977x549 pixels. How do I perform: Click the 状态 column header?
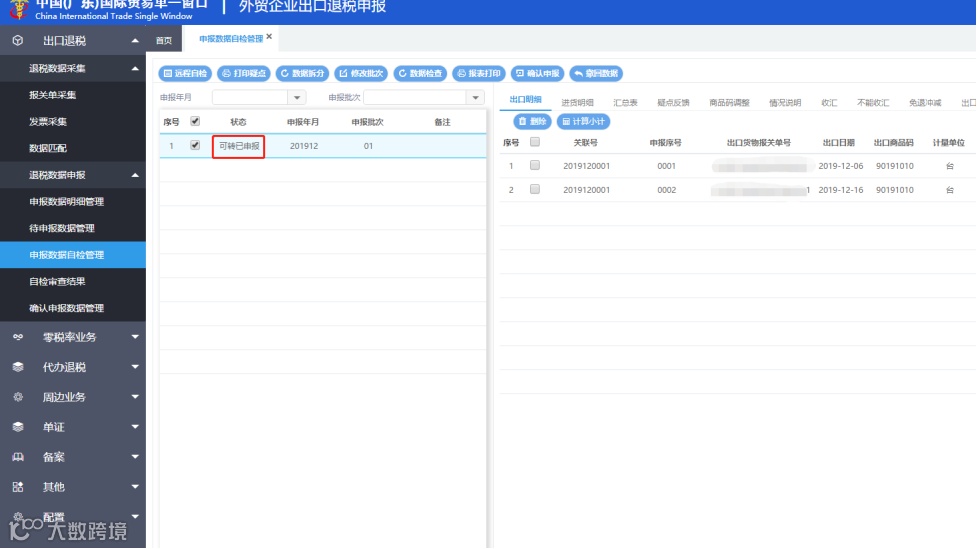click(x=238, y=122)
